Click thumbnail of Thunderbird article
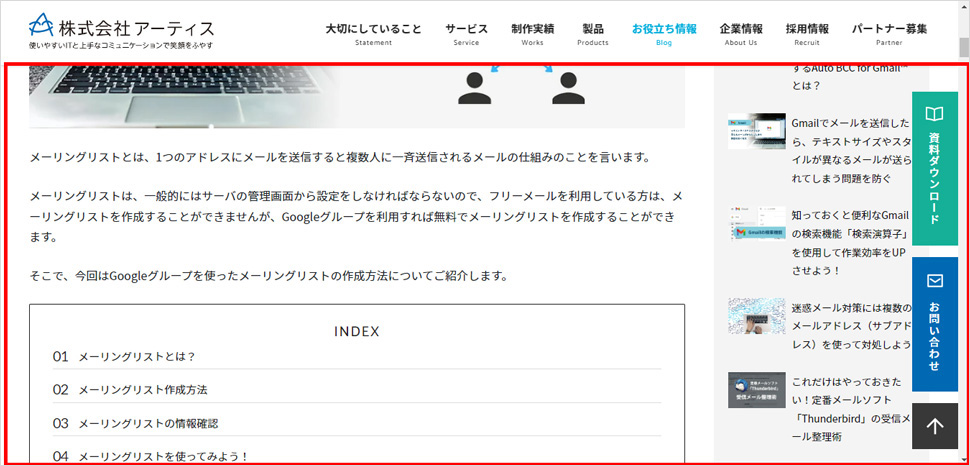Viewport: 970px width, 466px height. [x=757, y=390]
